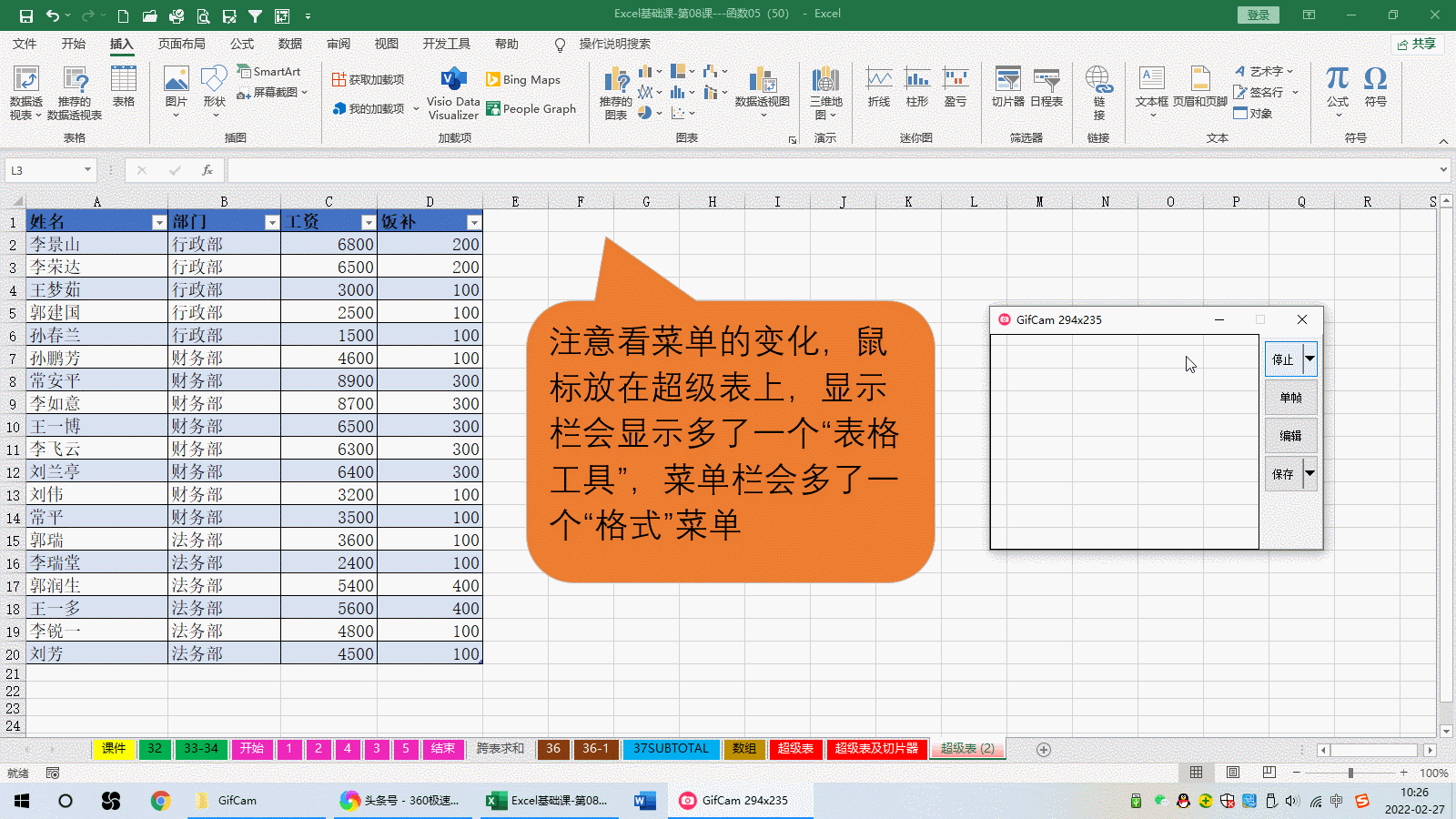1456x819 pixels.
Task: Open the Name Box dropdown arrow
Action: [87, 170]
